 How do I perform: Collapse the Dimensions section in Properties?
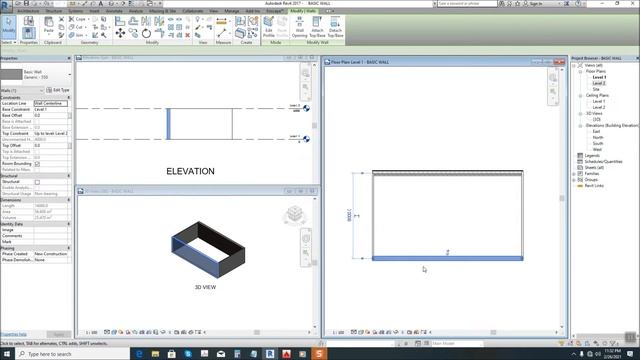click(x=69, y=200)
